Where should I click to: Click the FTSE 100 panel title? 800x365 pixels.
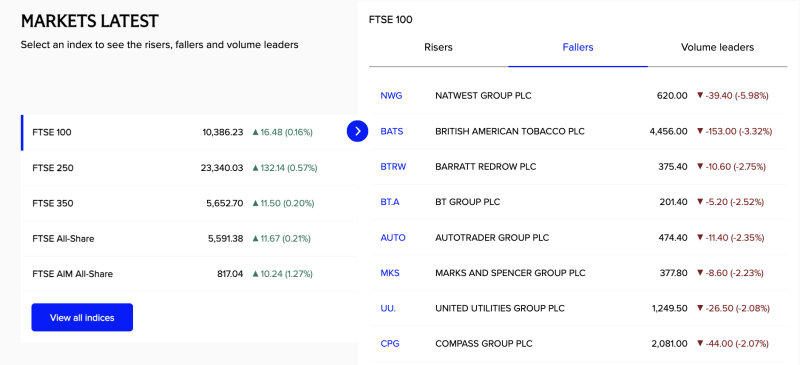(x=390, y=20)
